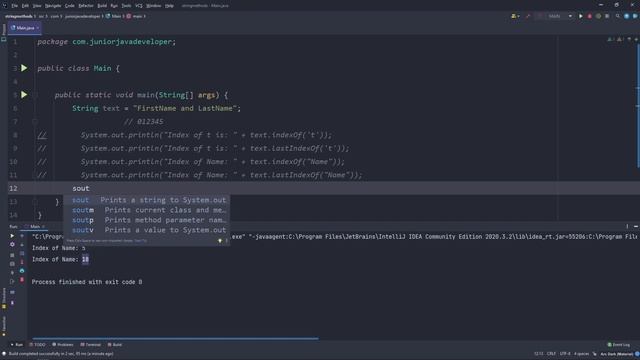Open the Navigate menu

(x=53, y=6)
